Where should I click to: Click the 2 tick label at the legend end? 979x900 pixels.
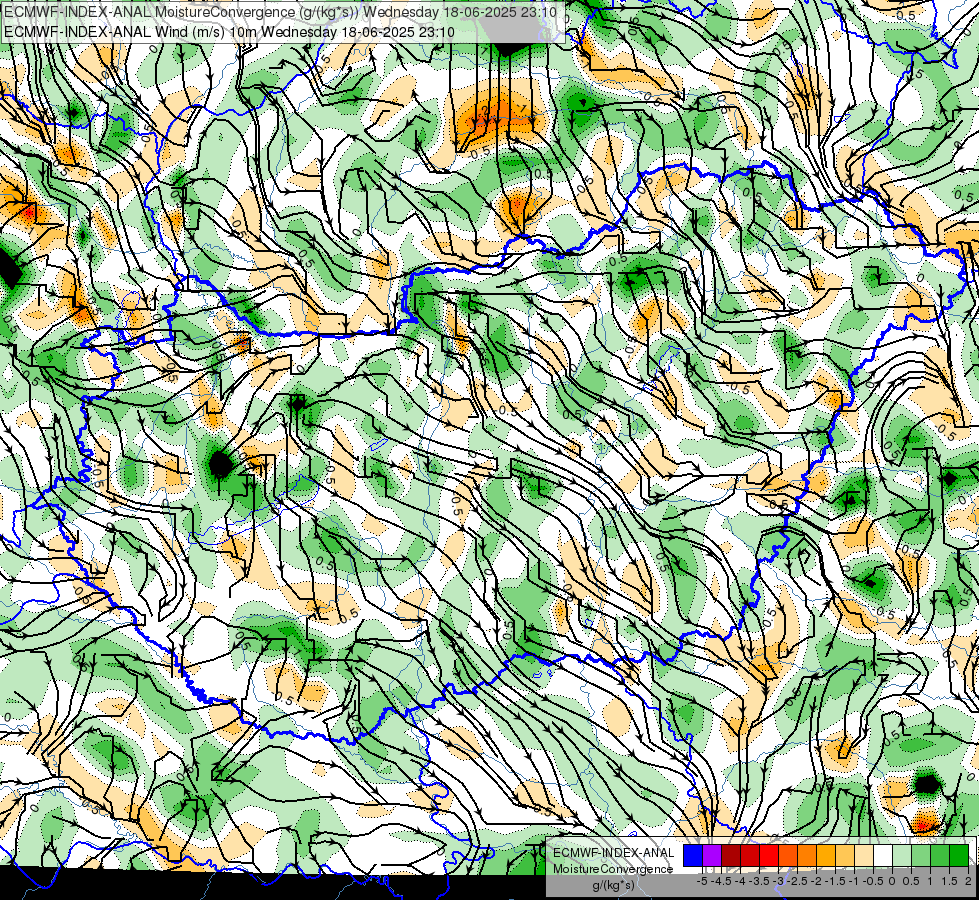pyautogui.click(x=968, y=881)
